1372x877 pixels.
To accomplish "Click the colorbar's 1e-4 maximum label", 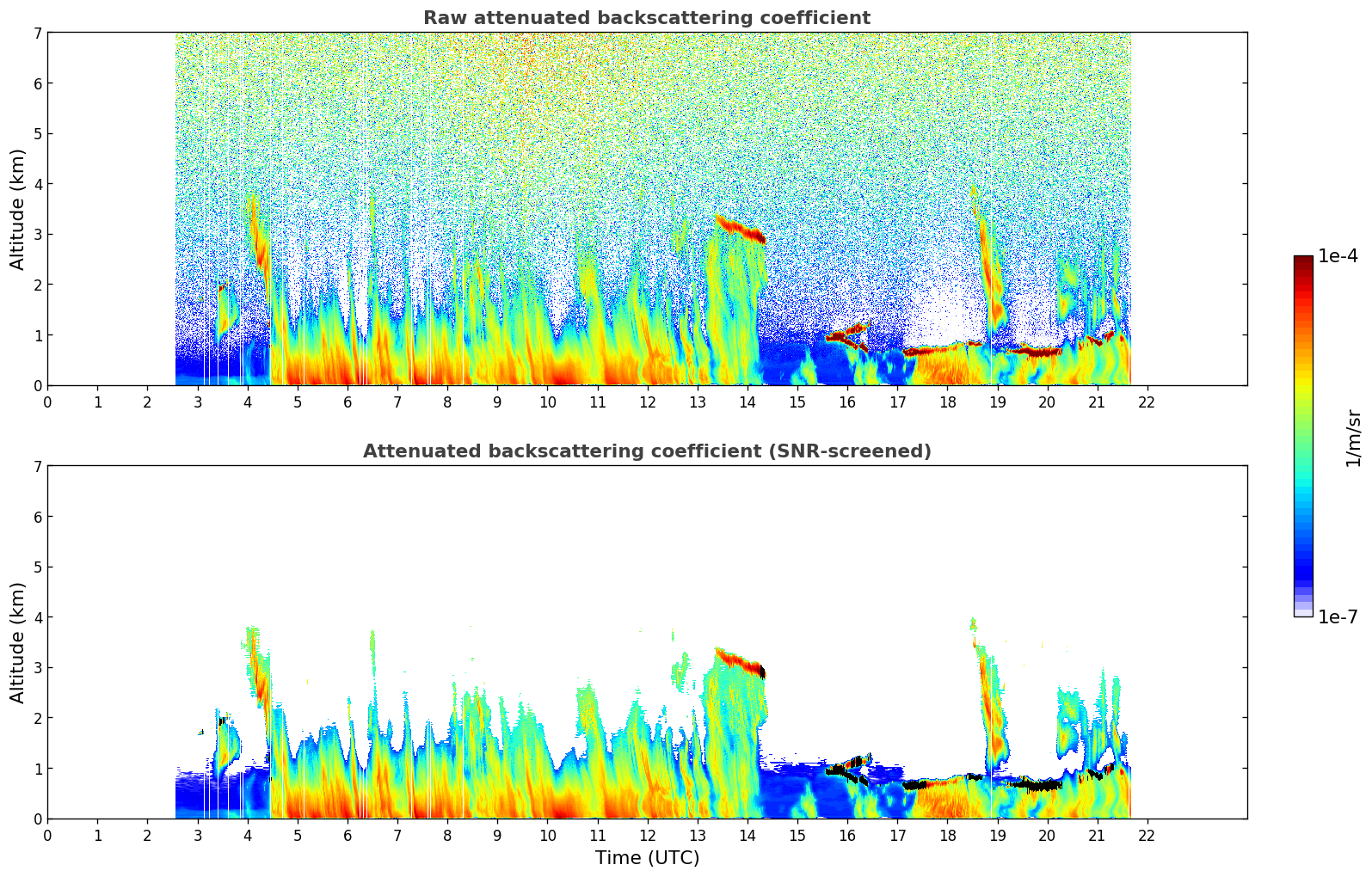I will pyautogui.click(x=1338, y=256).
